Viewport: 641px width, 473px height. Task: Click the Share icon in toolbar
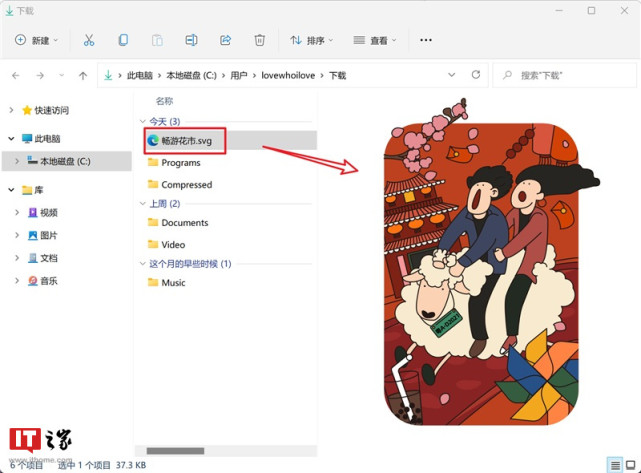226,40
